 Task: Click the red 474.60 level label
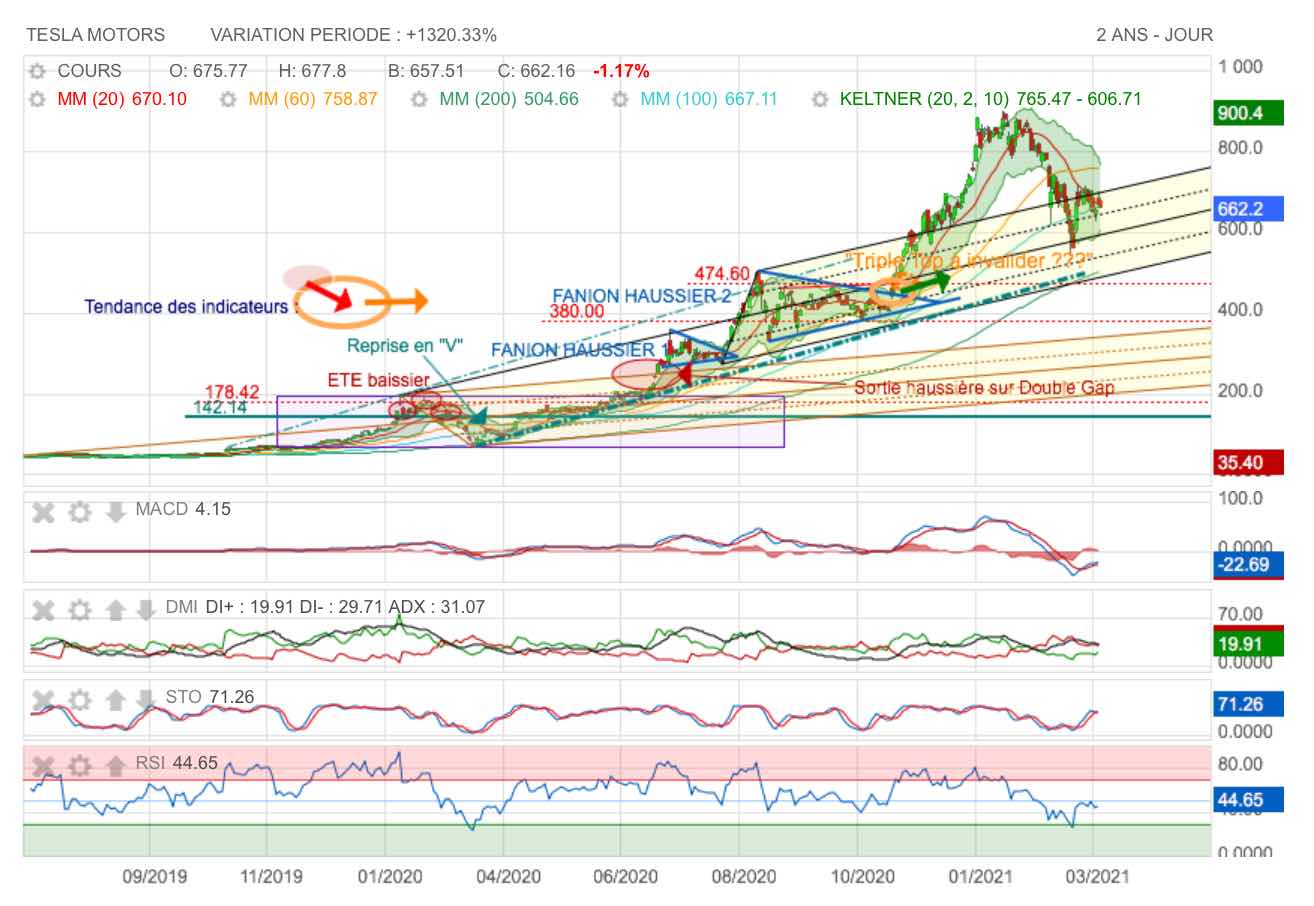pyautogui.click(x=721, y=274)
